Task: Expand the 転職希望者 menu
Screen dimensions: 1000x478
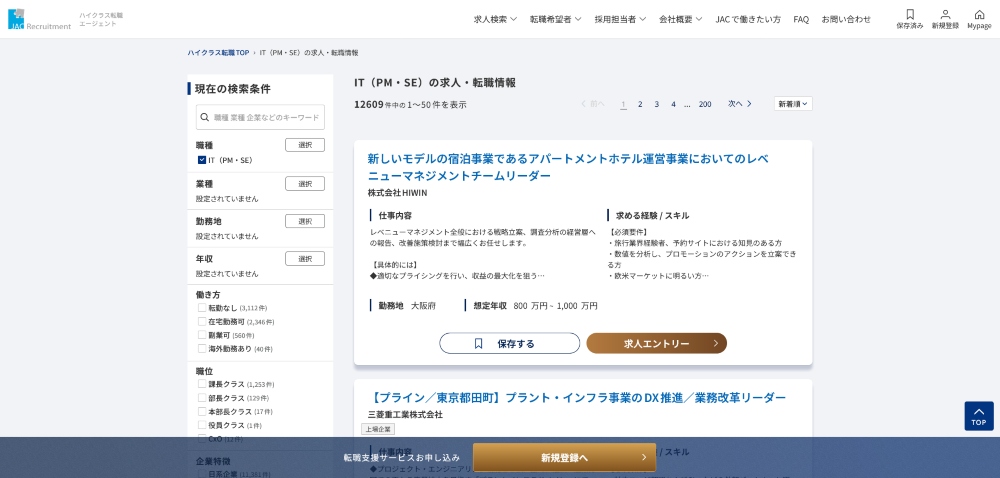Action: pos(555,19)
